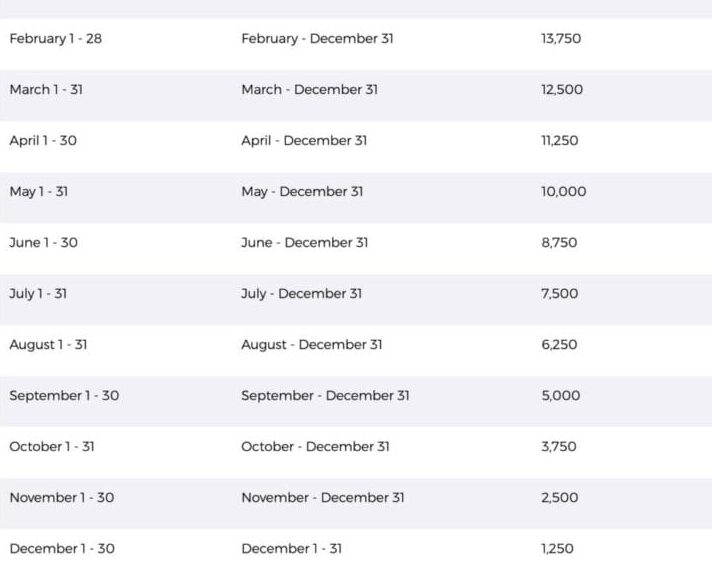The image size is (712, 568).
Task: Select the May 1 - 31 date cell
Action: click(x=39, y=192)
